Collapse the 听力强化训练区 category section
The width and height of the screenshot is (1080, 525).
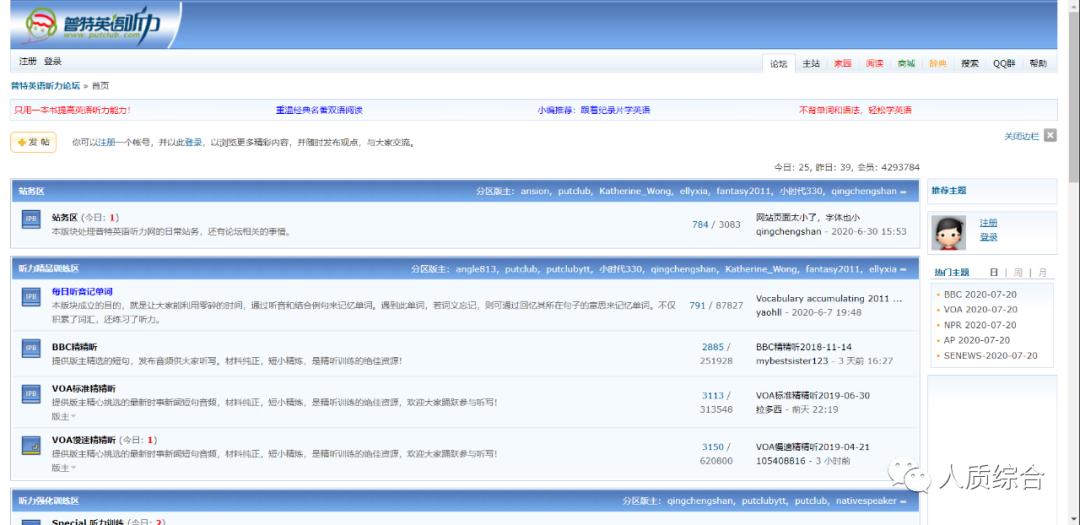pyautogui.click(x=903, y=502)
